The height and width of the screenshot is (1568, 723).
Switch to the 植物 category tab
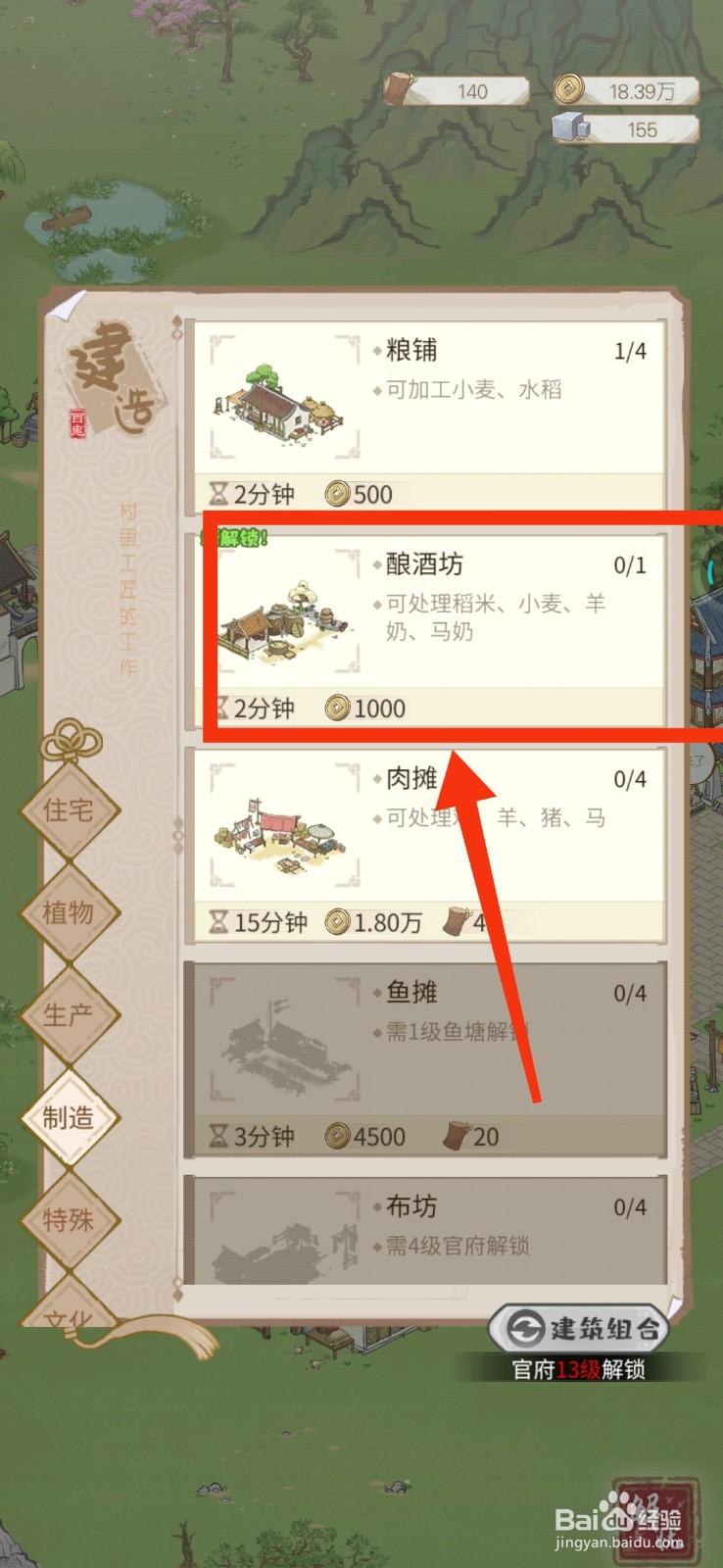(x=69, y=912)
